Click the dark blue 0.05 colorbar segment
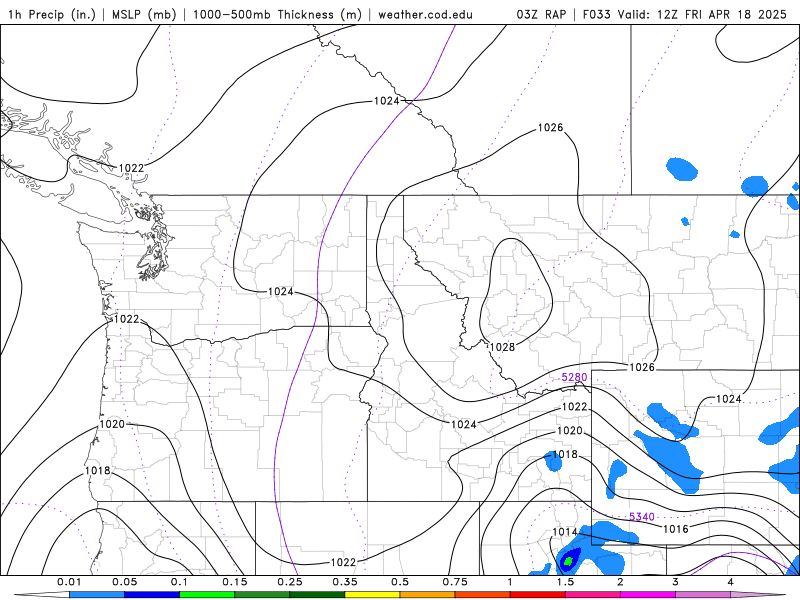Image resolution: width=800 pixels, height=600 pixels. 152,594
